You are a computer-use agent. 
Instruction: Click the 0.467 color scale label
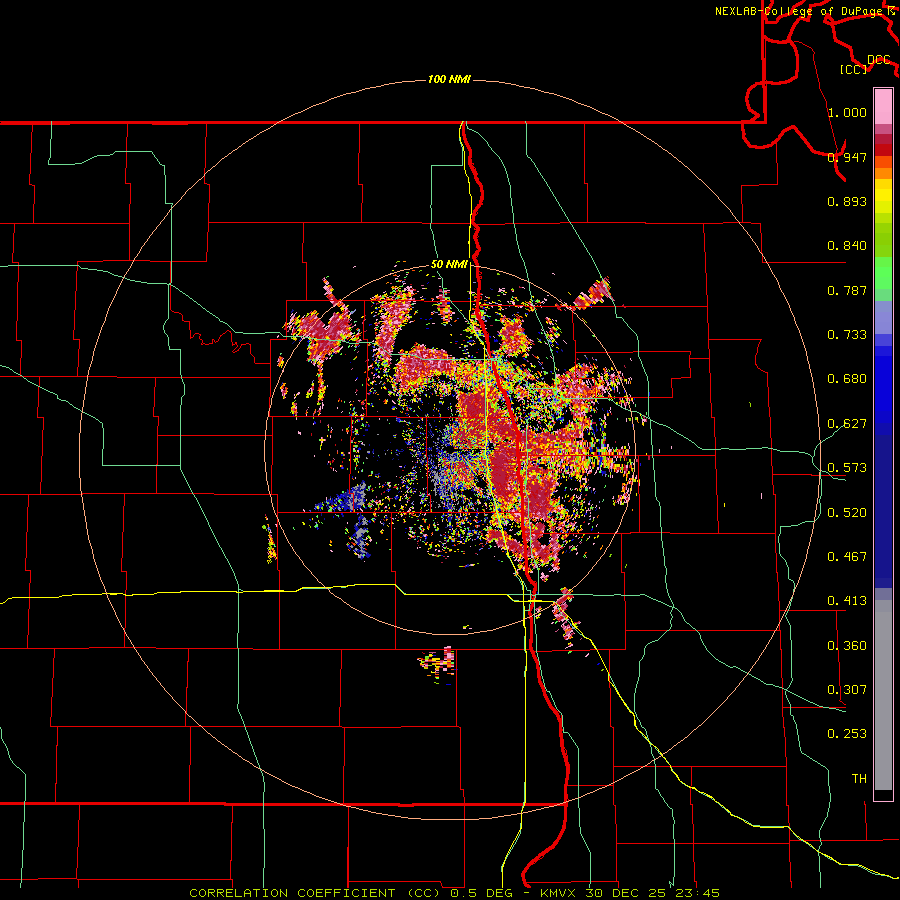click(x=847, y=557)
